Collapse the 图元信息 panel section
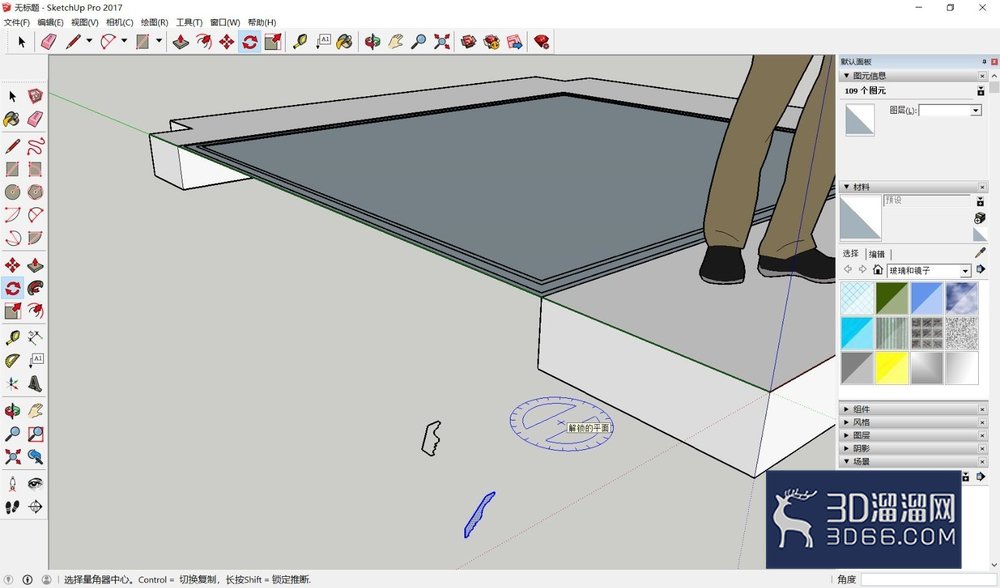 coord(846,75)
